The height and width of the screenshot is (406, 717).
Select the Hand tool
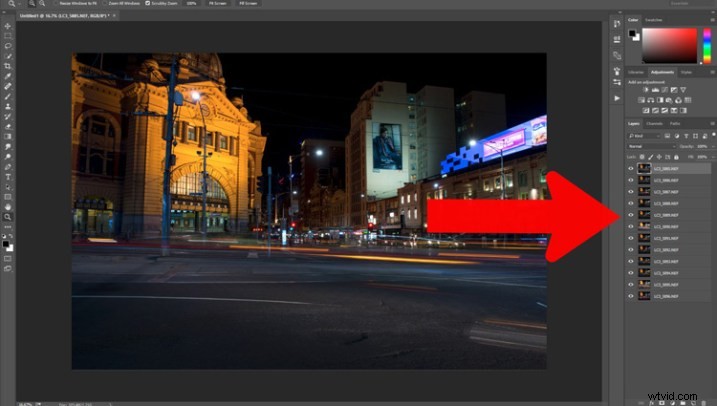[x=8, y=207]
